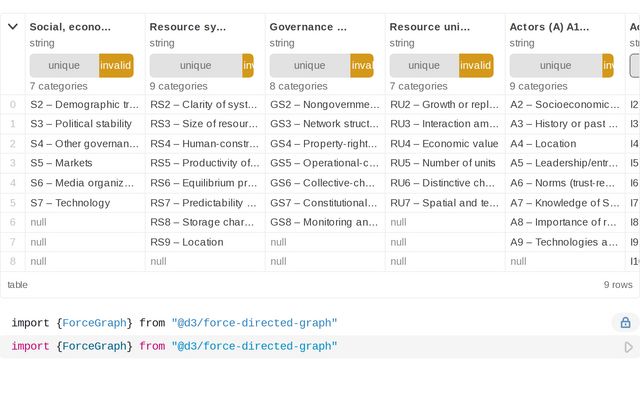Click the unique bar in the Governance column
The width and height of the screenshot is (640, 400).
[309, 66]
